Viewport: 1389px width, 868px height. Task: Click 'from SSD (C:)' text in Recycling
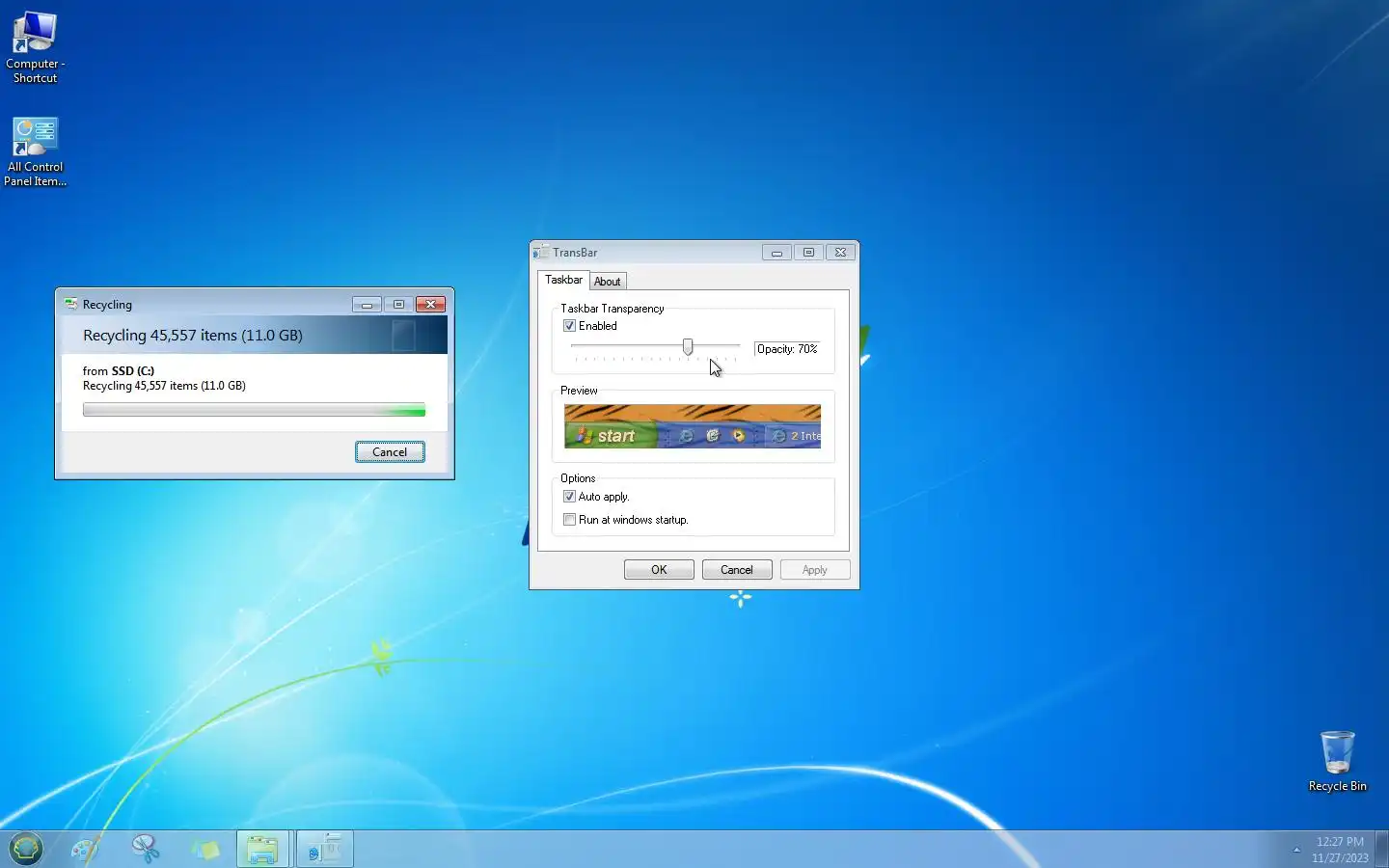click(119, 371)
